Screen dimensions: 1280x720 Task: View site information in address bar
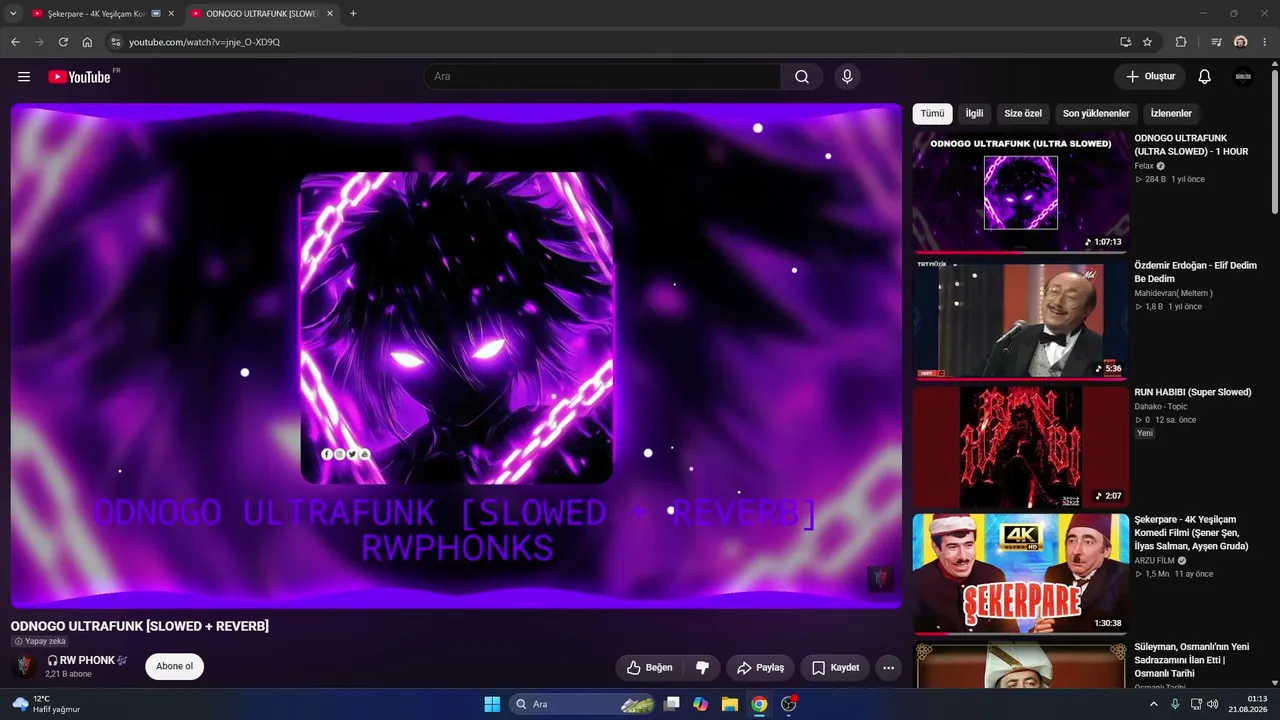[116, 42]
